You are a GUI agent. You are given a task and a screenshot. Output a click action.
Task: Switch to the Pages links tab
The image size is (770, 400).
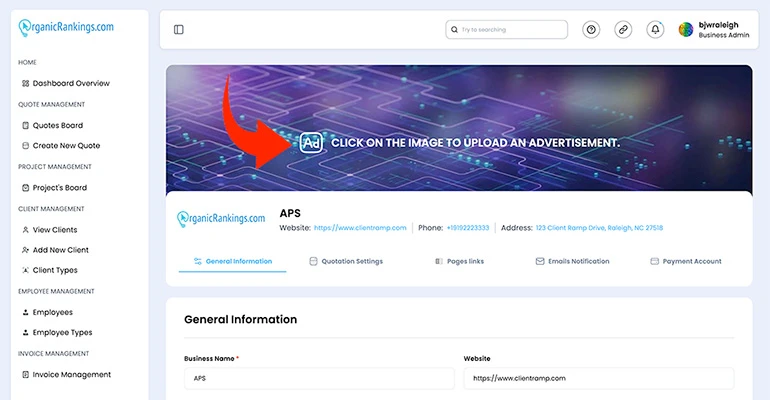459,261
